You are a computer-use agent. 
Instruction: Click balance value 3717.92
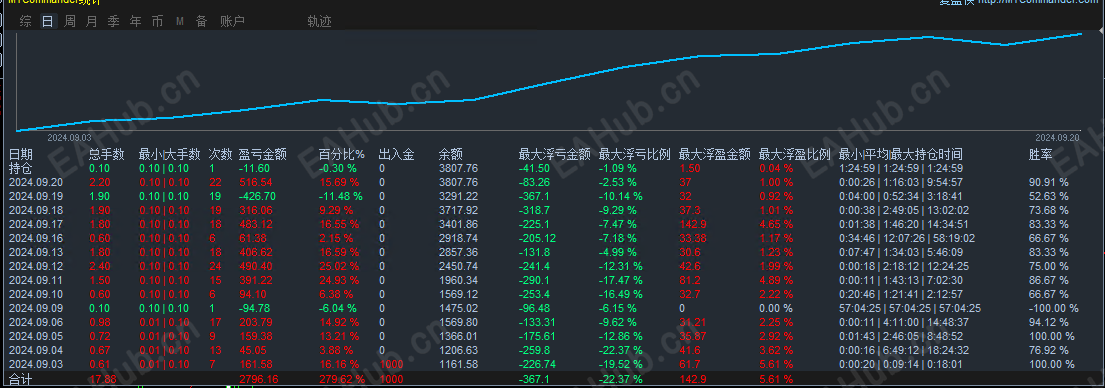(x=458, y=211)
